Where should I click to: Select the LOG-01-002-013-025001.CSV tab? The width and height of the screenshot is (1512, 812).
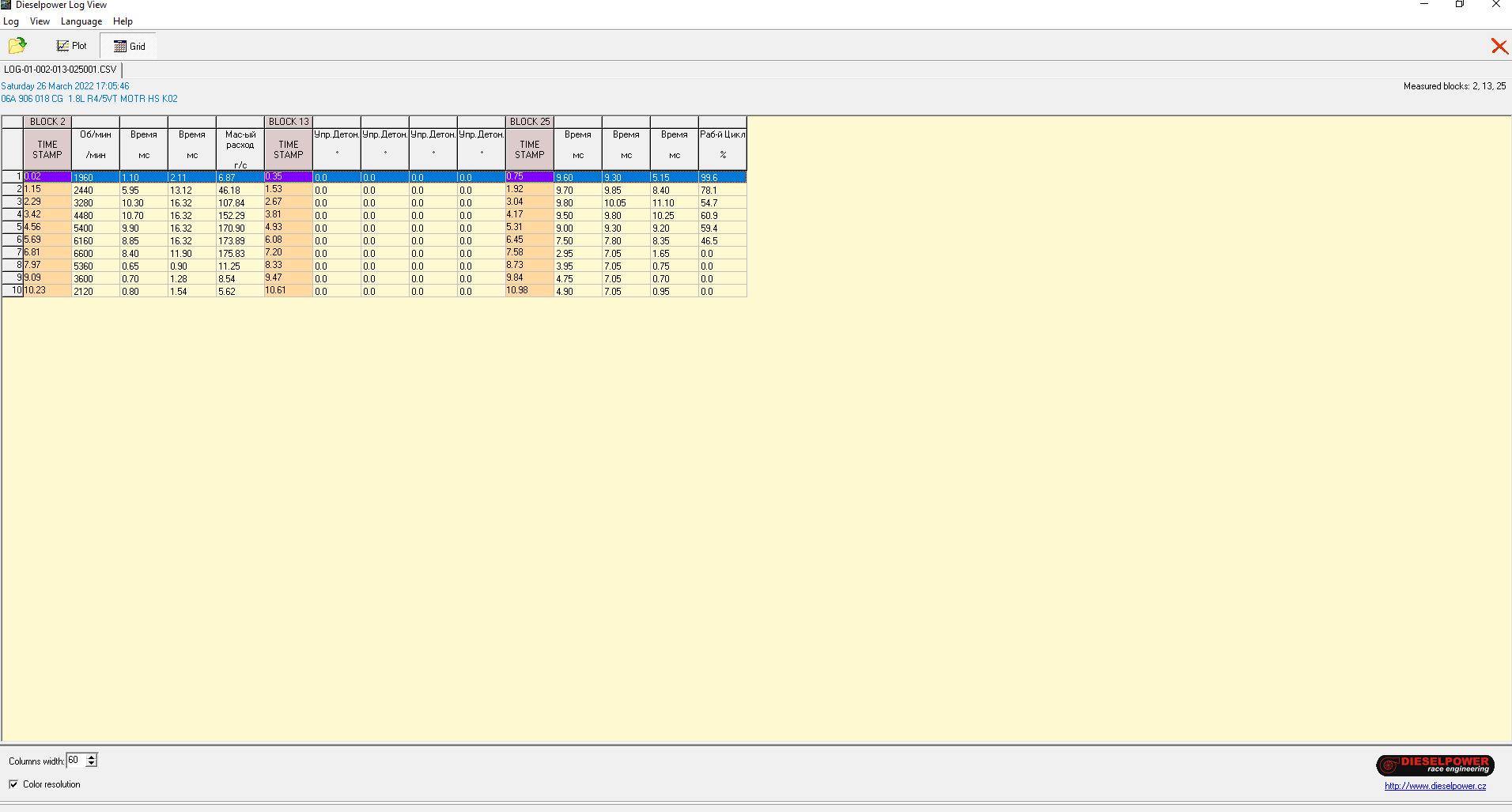click(60, 70)
